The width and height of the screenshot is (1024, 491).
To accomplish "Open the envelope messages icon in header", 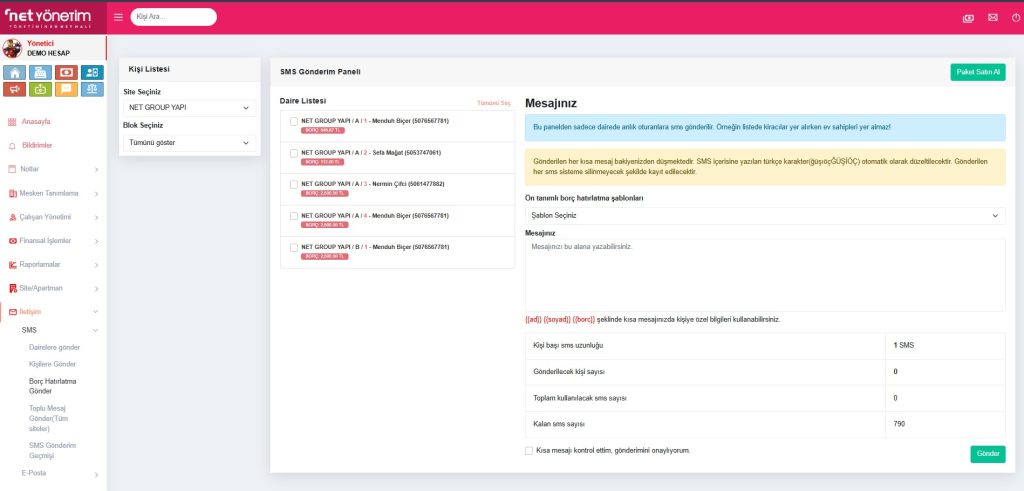I will (992, 17).
